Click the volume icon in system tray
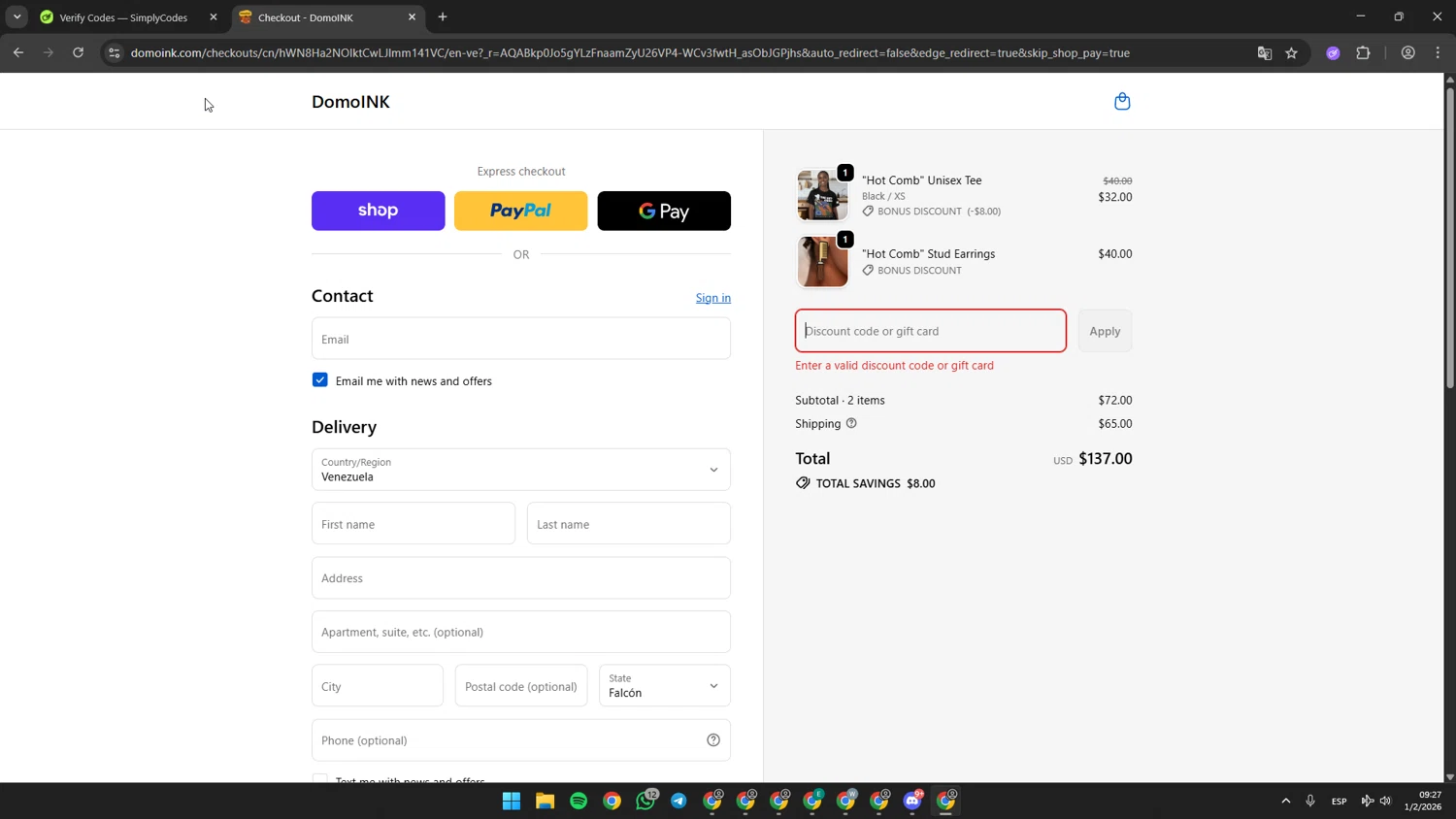1456x819 pixels. click(x=1385, y=801)
